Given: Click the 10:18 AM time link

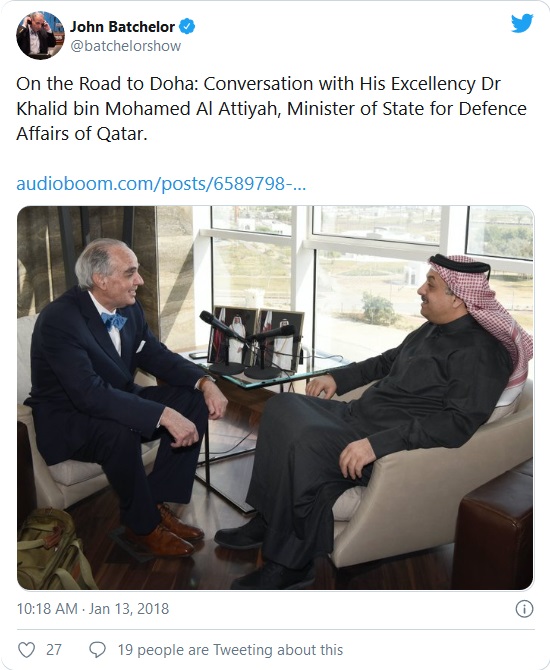Looking at the screenshot, I should 47,608.
